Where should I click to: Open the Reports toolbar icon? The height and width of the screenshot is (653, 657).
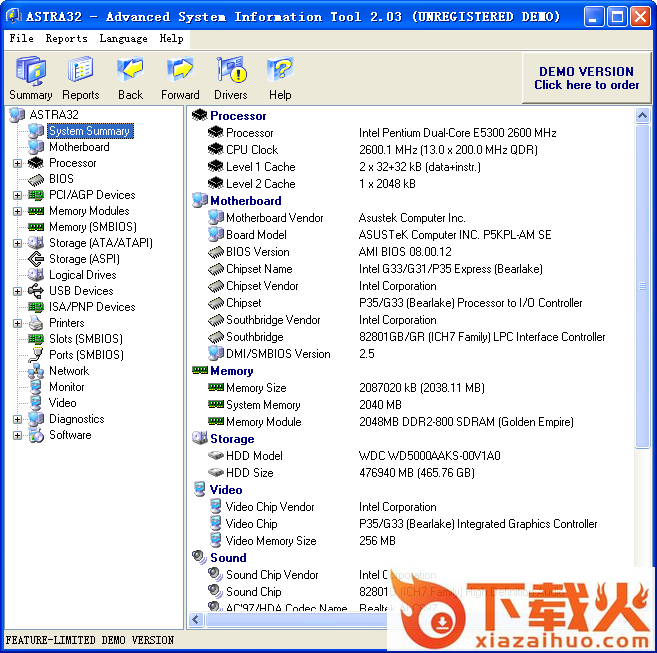[x=80, y=70]
